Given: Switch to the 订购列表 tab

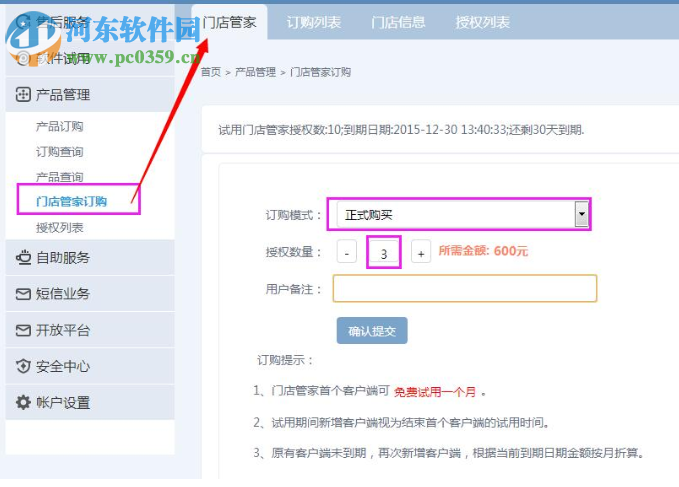Looking at the screenshot, I should [314, 22].
